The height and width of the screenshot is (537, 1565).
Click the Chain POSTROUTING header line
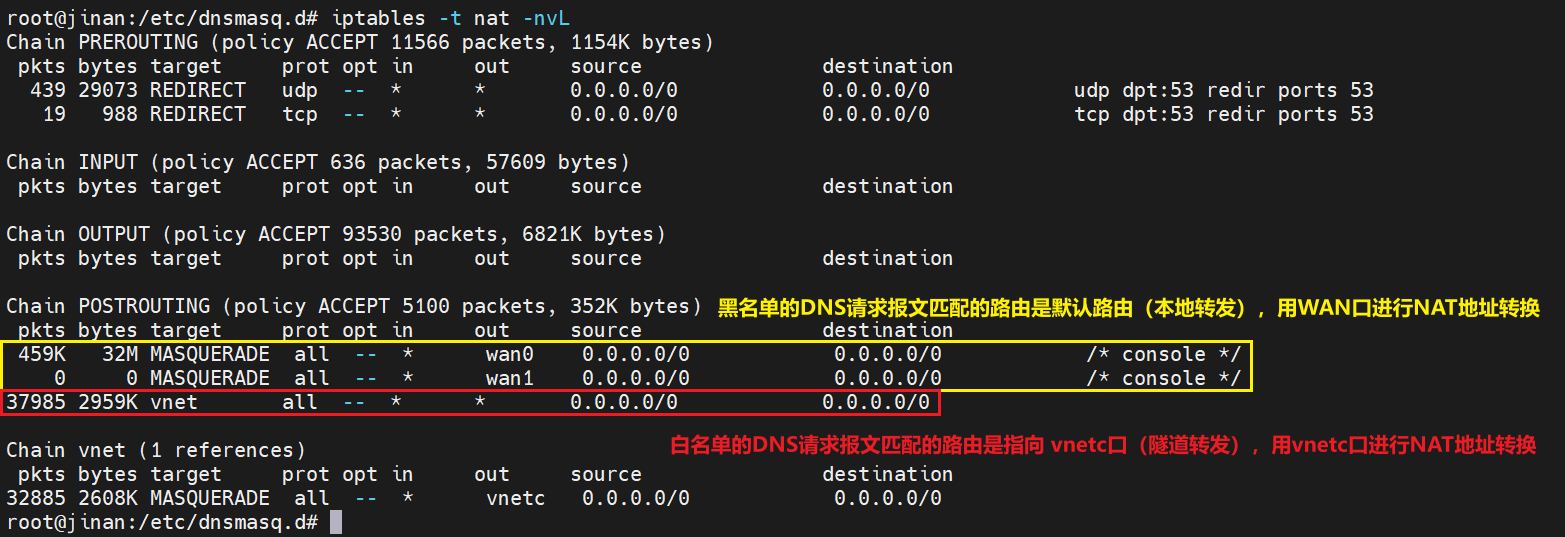tap(354, 306)
